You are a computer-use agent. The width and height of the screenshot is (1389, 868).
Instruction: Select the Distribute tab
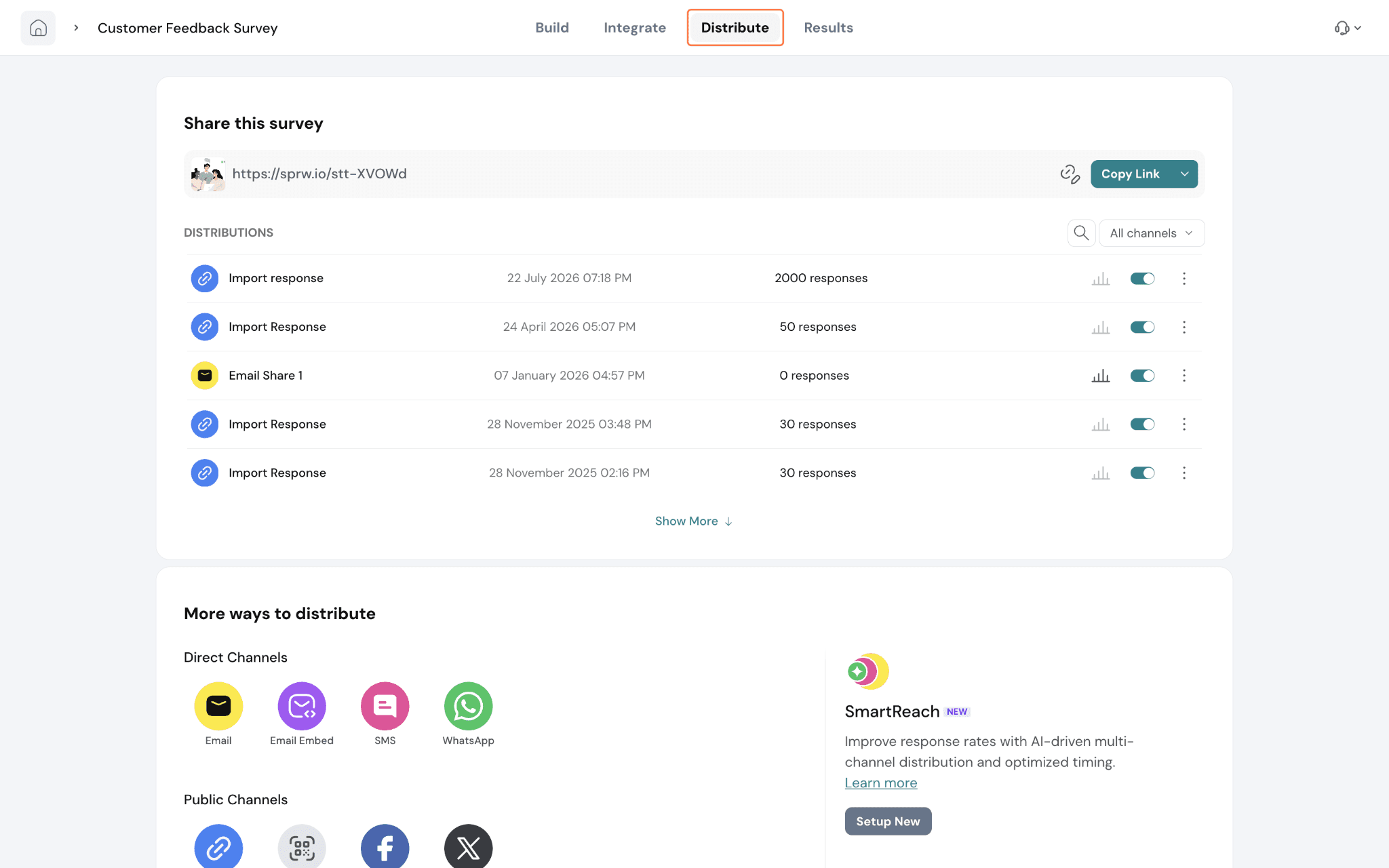pos(735,28)
